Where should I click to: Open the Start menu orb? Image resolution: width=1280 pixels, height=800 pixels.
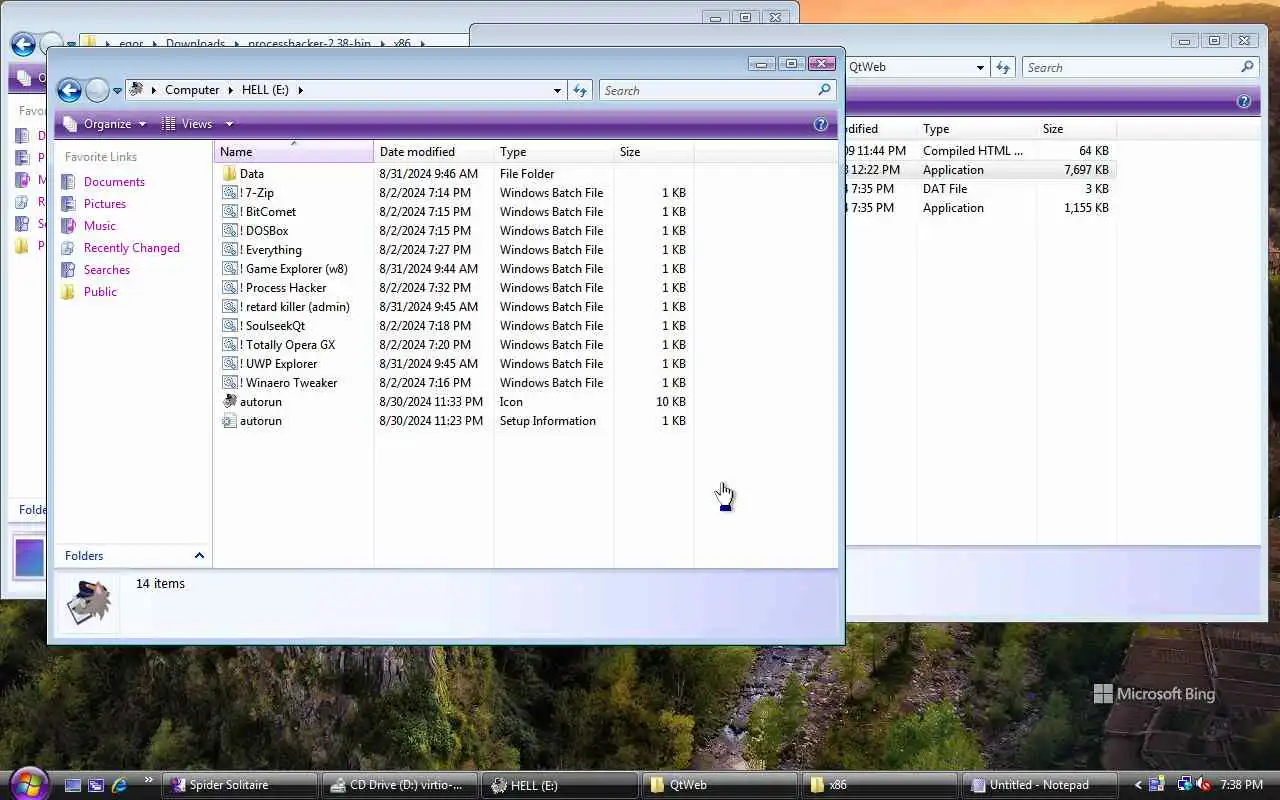[27, 782]
